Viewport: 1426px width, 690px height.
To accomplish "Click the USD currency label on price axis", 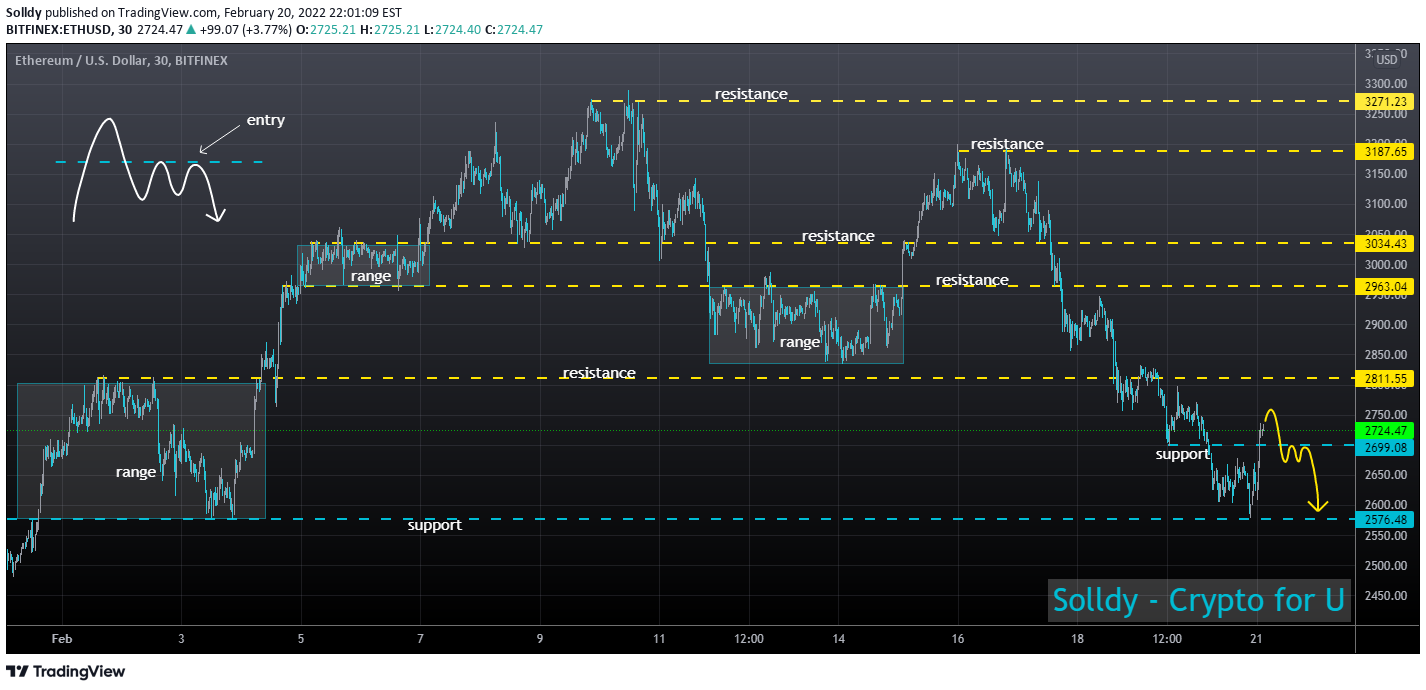I will point(1386,61).
